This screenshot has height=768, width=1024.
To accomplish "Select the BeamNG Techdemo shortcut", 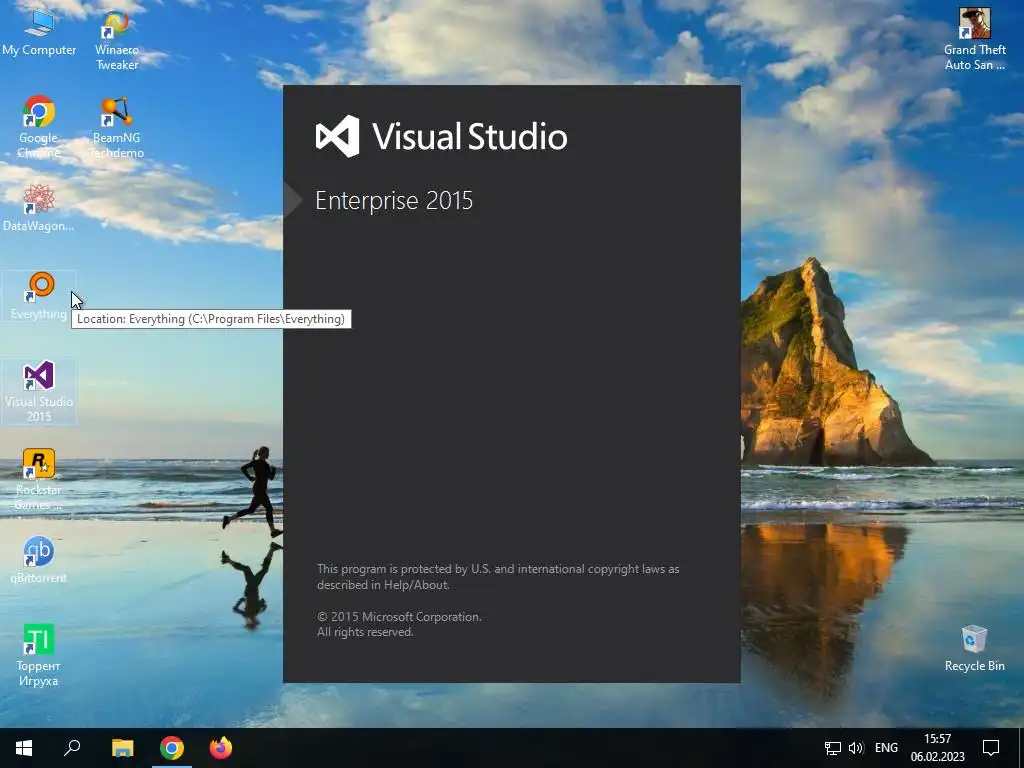I will pos(117,127).
